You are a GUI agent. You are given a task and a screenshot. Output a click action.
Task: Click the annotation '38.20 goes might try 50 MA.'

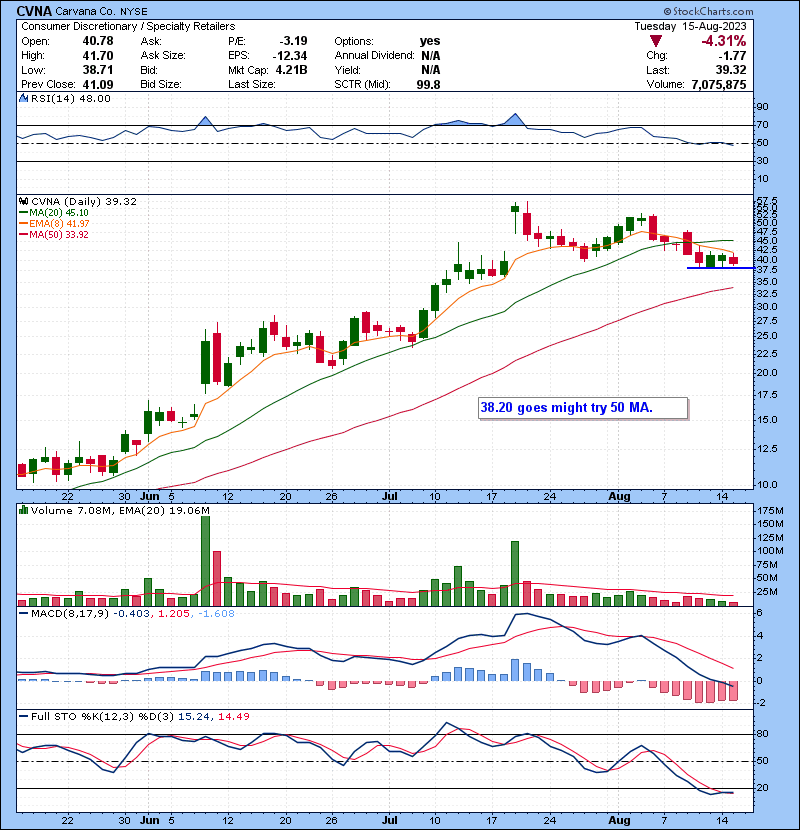click(583, 408)
